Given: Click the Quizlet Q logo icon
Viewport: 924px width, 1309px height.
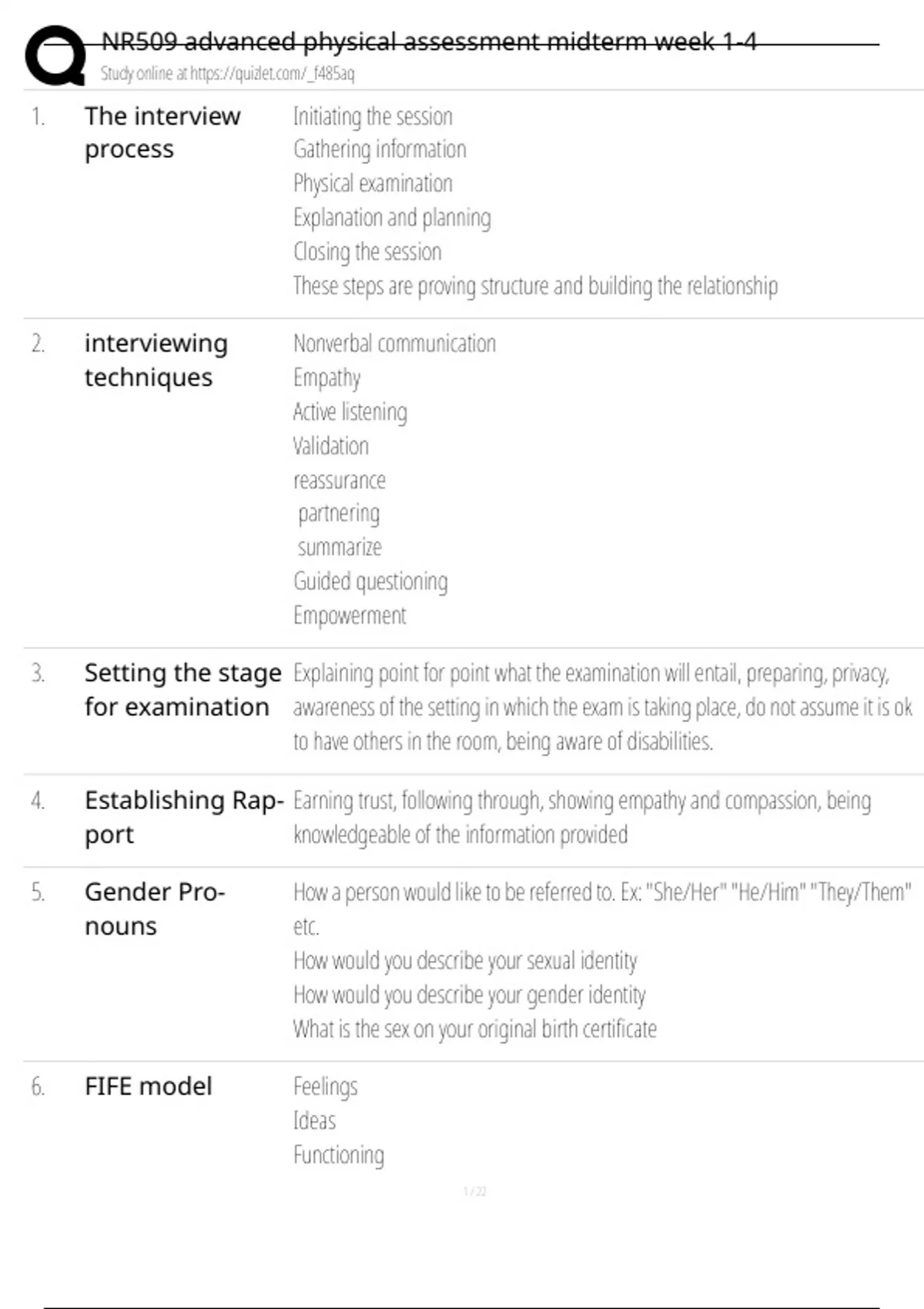Looking at the screenshot, I should point(55,55).
